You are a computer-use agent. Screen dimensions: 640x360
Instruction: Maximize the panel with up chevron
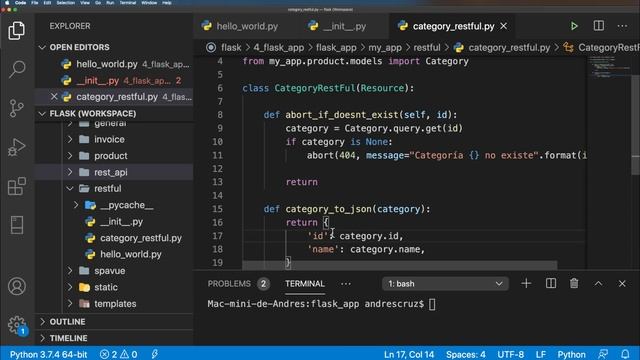(598, 283)
